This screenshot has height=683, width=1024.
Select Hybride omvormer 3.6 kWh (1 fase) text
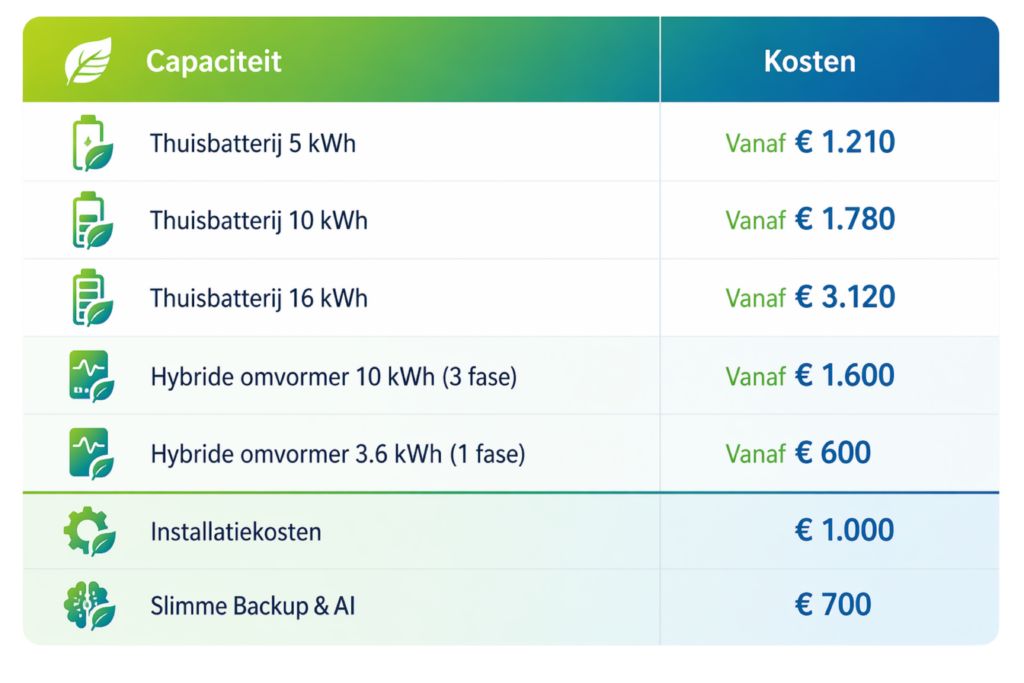pos(337,454)
